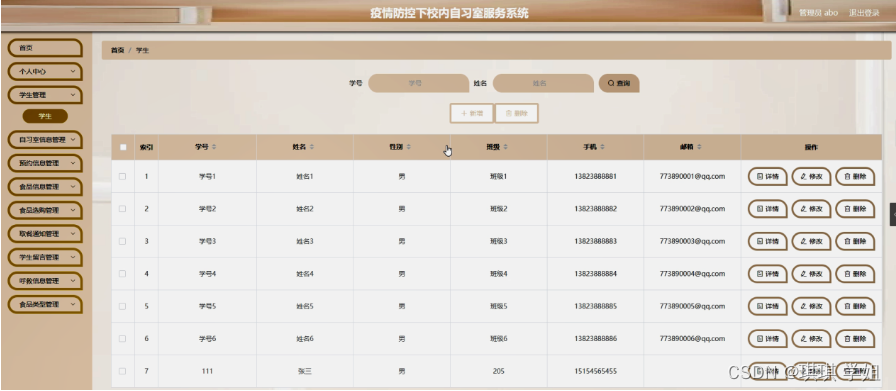Expand the 食品信息管理 sidebar menu
The width and height of the screenshot is (896, 391).
coord(45,187)
